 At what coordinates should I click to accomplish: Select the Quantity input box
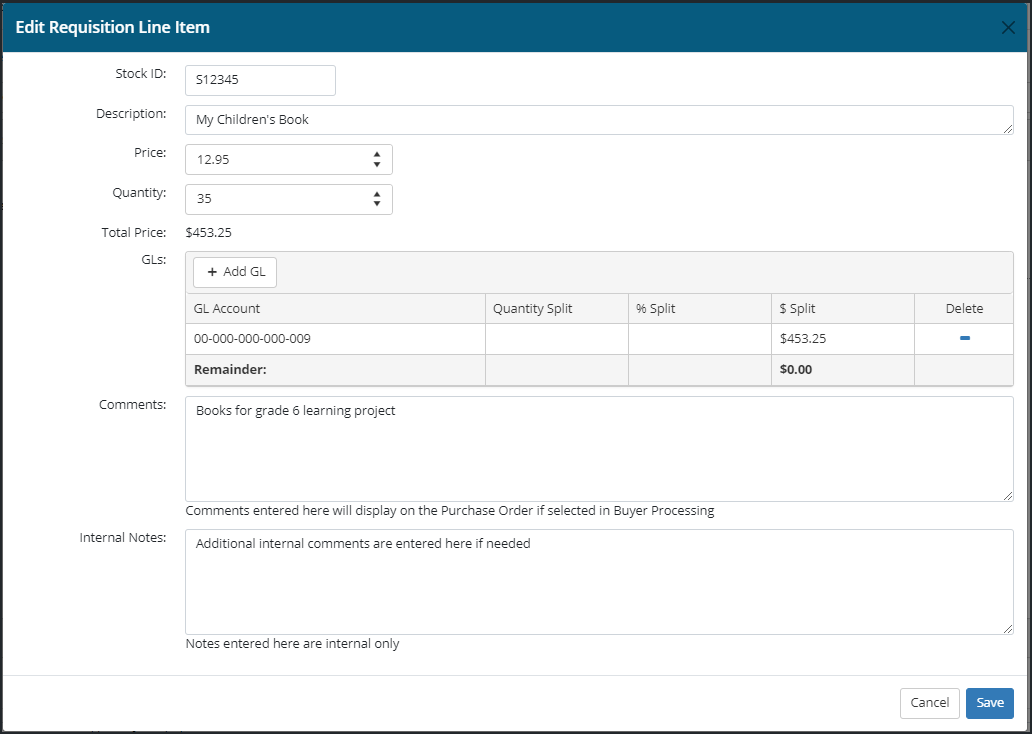(x=275, y=199)
